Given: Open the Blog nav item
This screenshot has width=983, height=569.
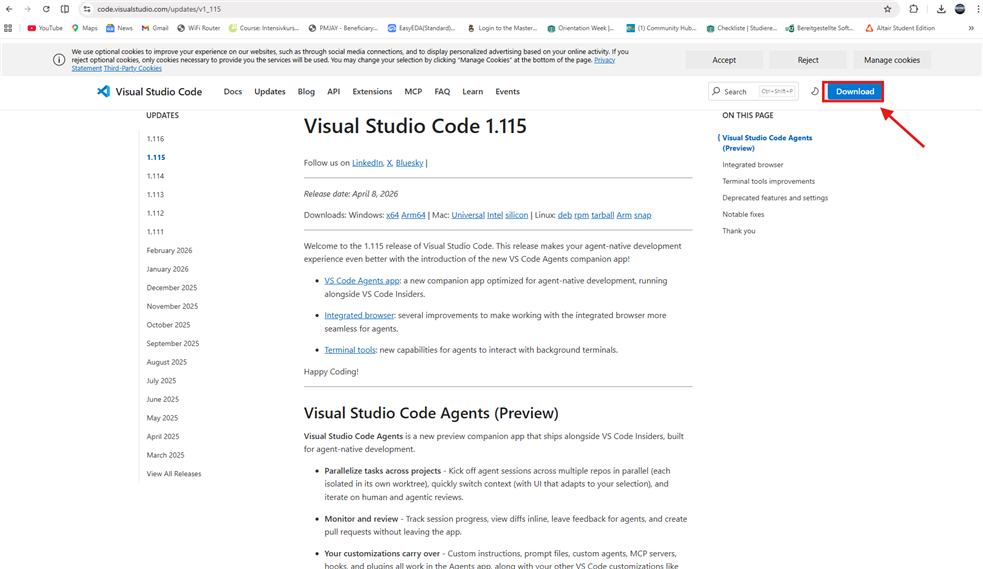Looking at the screenshot, I should [306, 91].
